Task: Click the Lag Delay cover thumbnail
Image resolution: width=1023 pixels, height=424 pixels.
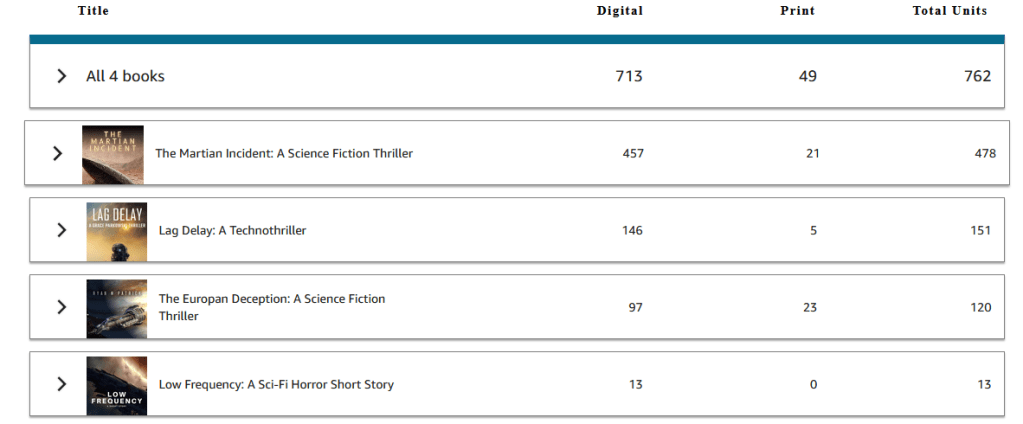Action: [117, 231]
